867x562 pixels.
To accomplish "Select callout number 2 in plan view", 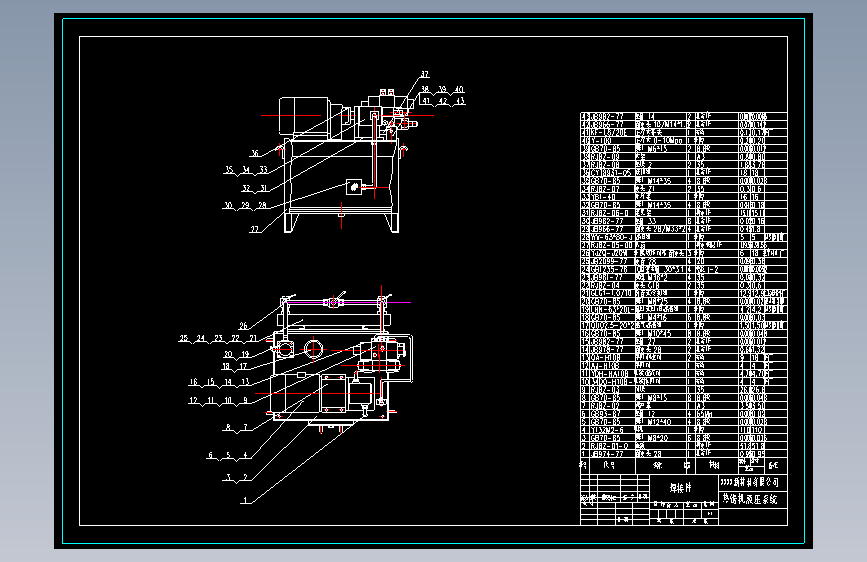I will [x=246, y=477].
